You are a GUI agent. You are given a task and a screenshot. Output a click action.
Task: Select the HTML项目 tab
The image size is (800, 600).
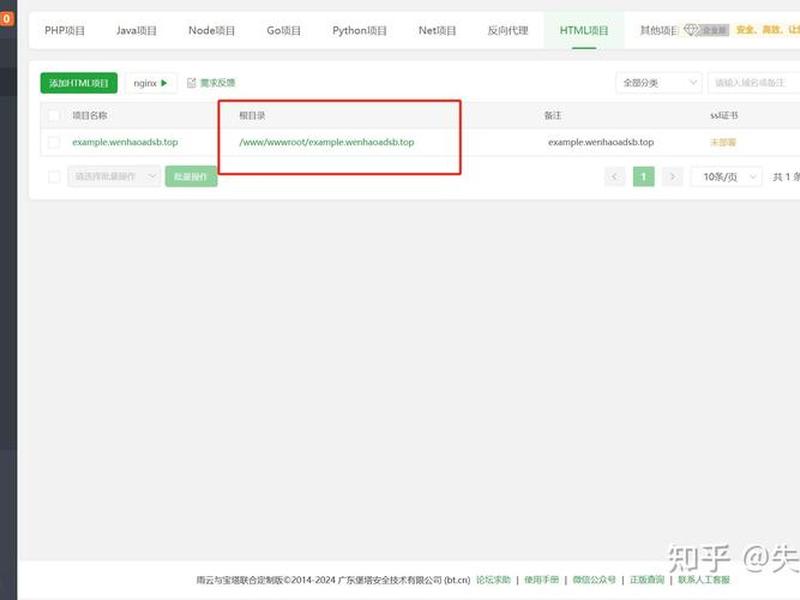tap(584, 31)
